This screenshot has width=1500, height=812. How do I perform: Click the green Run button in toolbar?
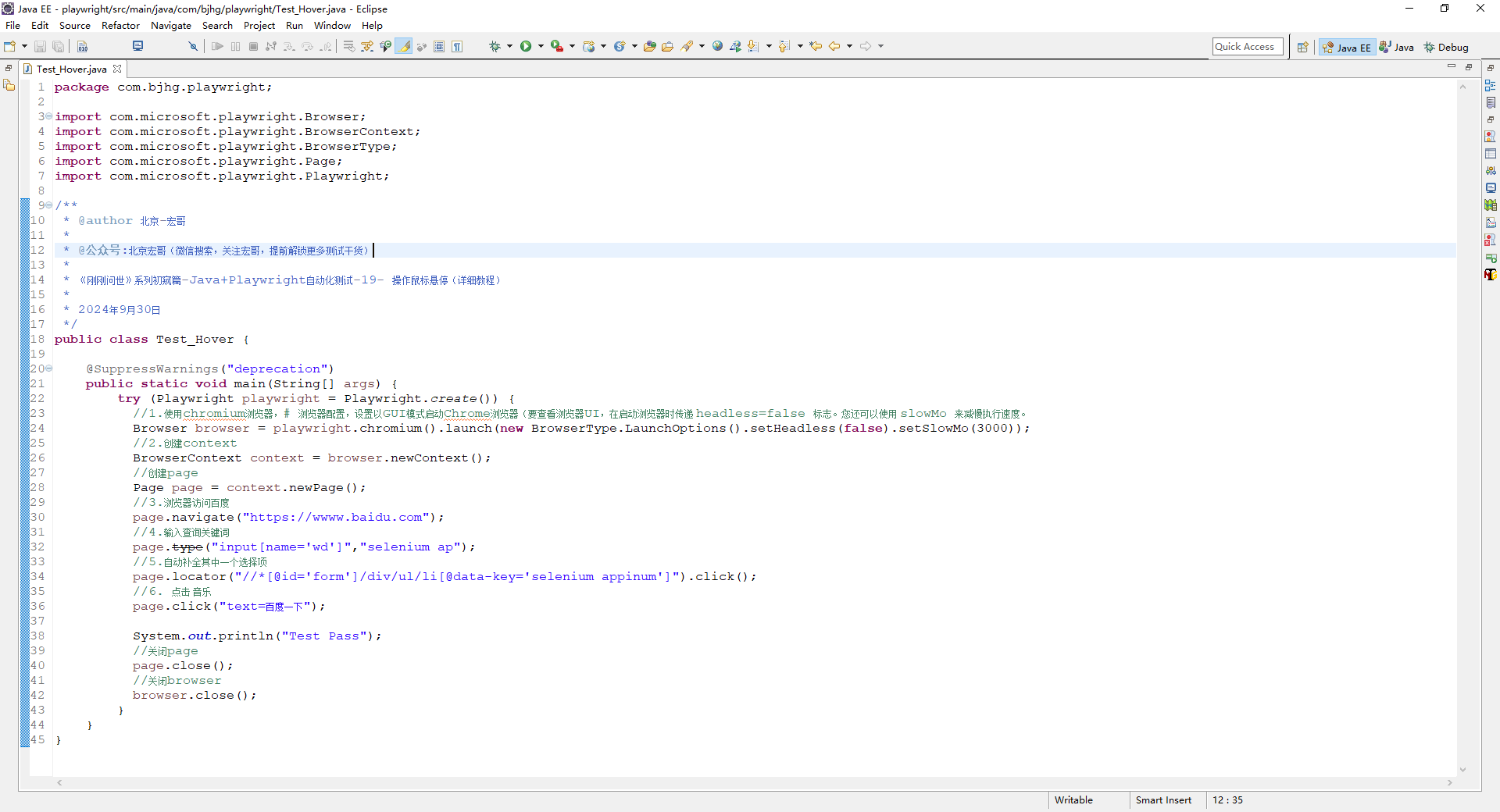(x=526, y=47)
